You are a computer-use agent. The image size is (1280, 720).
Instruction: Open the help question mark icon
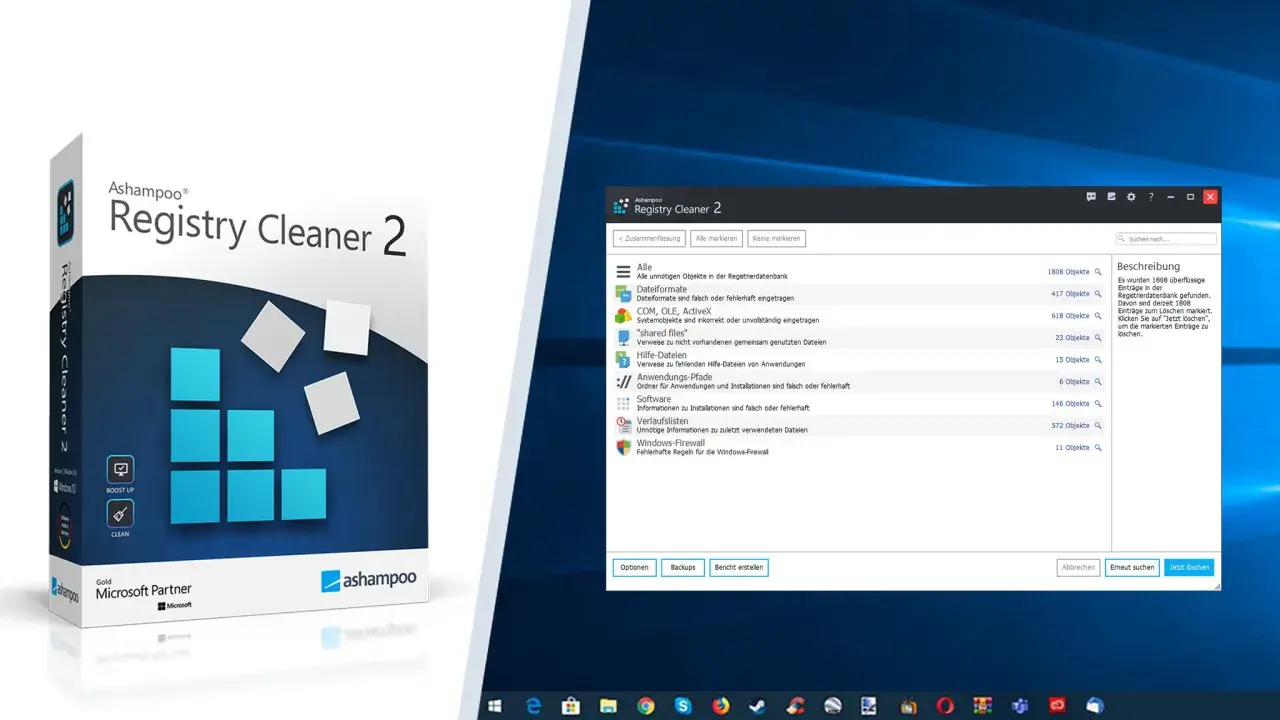tap(1151, 197)
